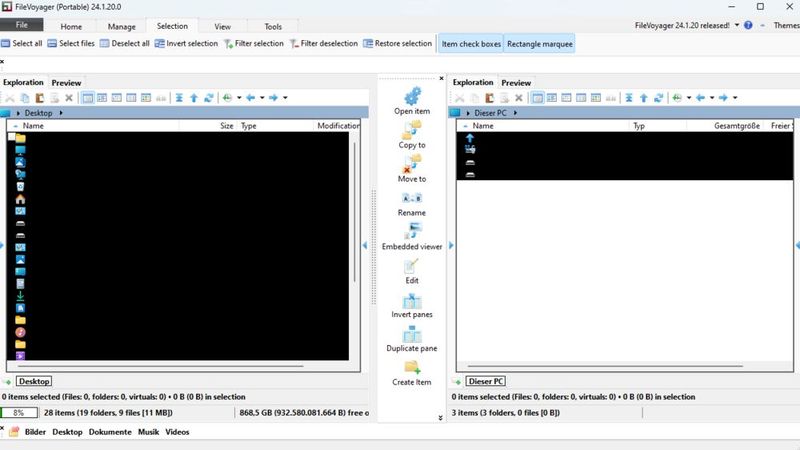Click refresh icon in right pane toolbar
Viewport: 800px width, 450px height.
pyautogui.click(x=659, y=98)
